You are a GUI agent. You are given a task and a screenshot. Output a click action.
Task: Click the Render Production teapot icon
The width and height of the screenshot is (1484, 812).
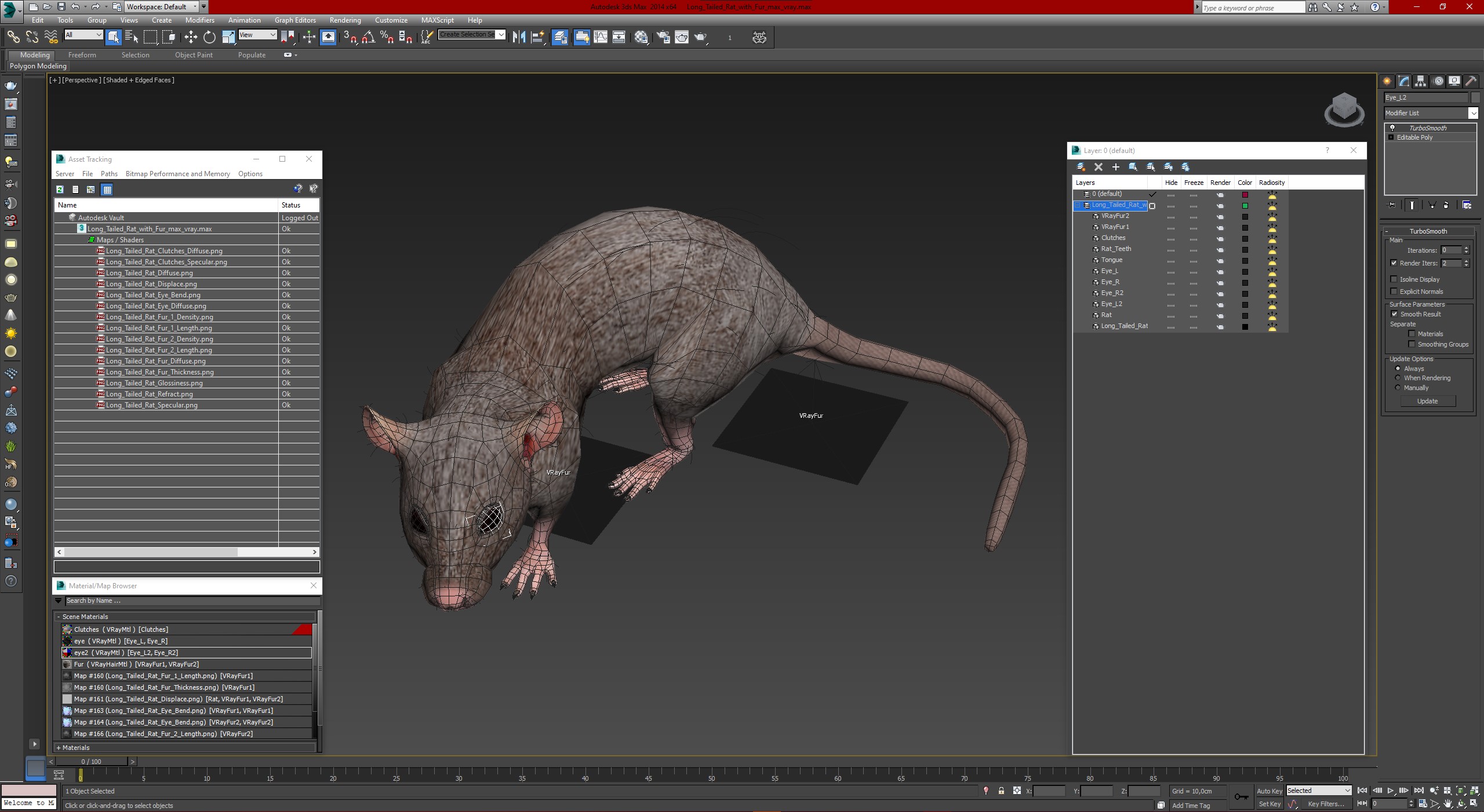pyautogui.click(x=701, y=37)
